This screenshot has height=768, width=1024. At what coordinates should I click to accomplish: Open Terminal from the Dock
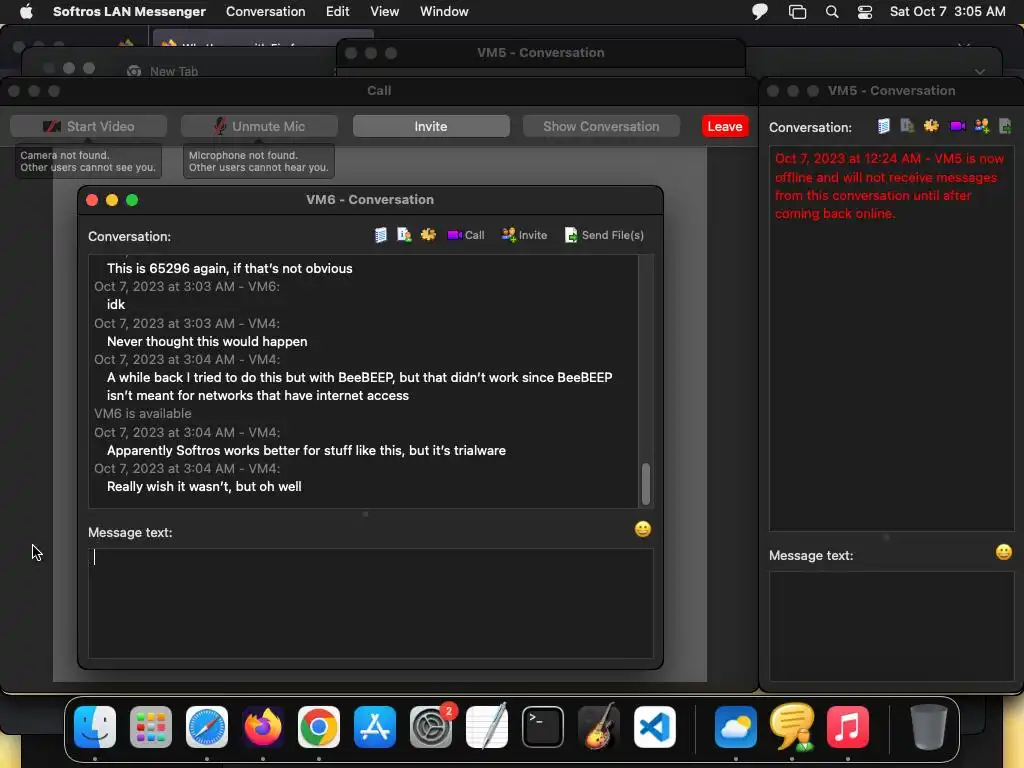[543, 727]
